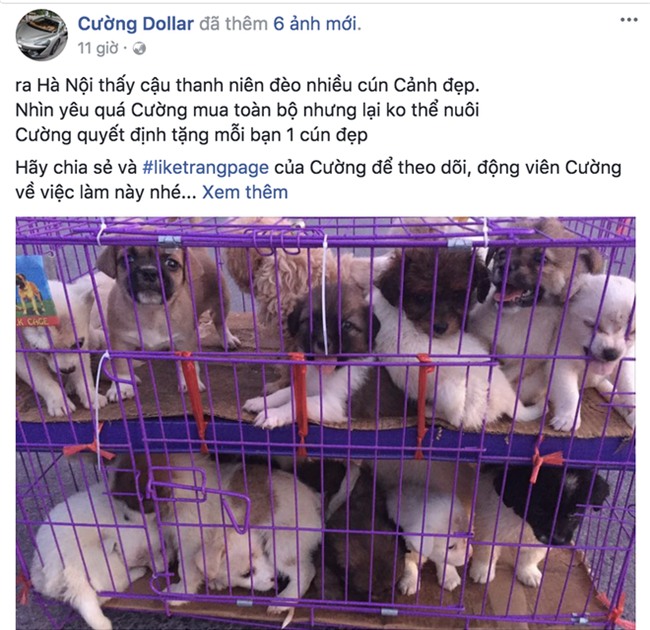Open Cường Dollar's profile avatar picture
The height and width of the screenshot is (630, 650).
coord(41,35)
